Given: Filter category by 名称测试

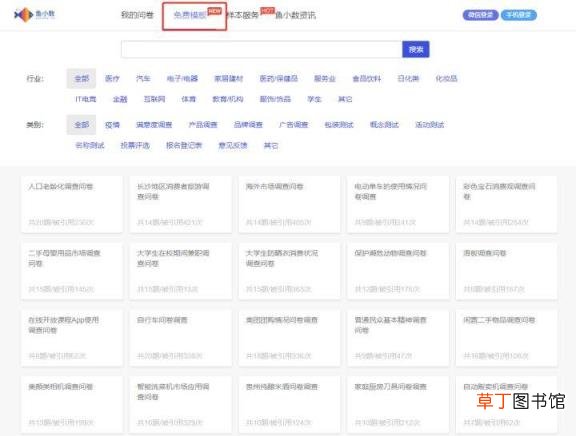Looking at the screenshot, I should click(90, 145).
